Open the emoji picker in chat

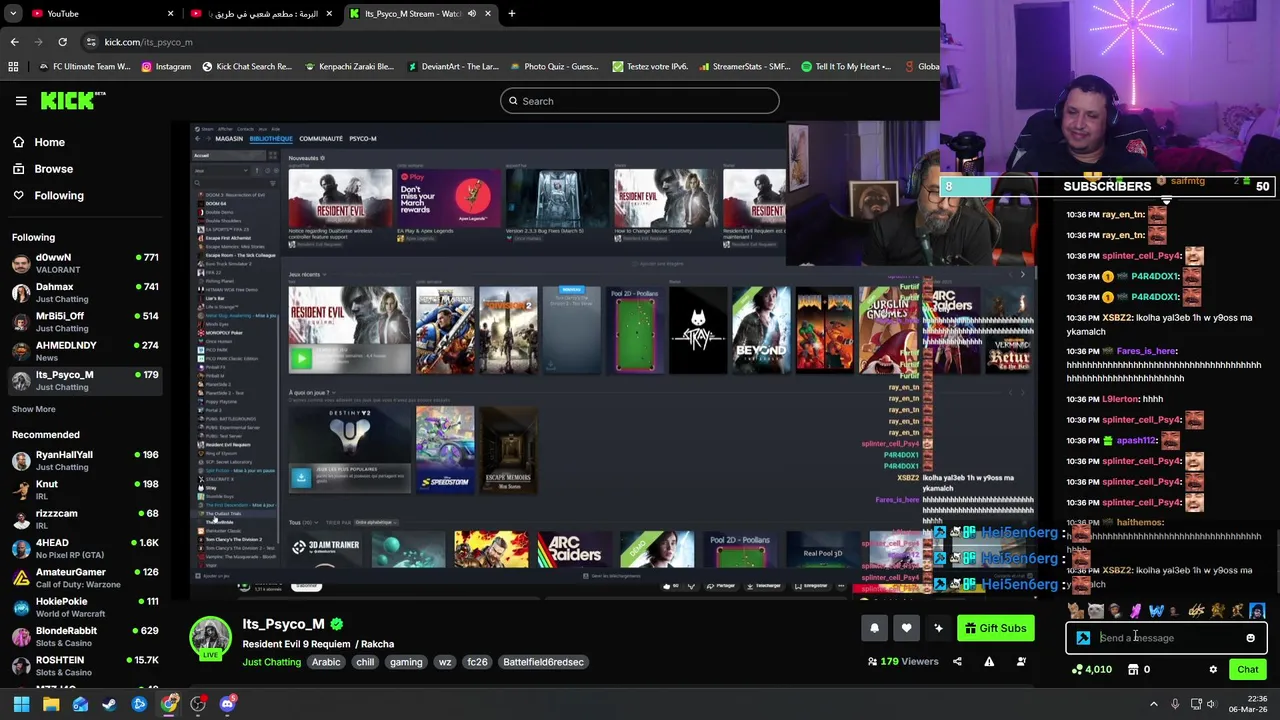pos(1250,638)
